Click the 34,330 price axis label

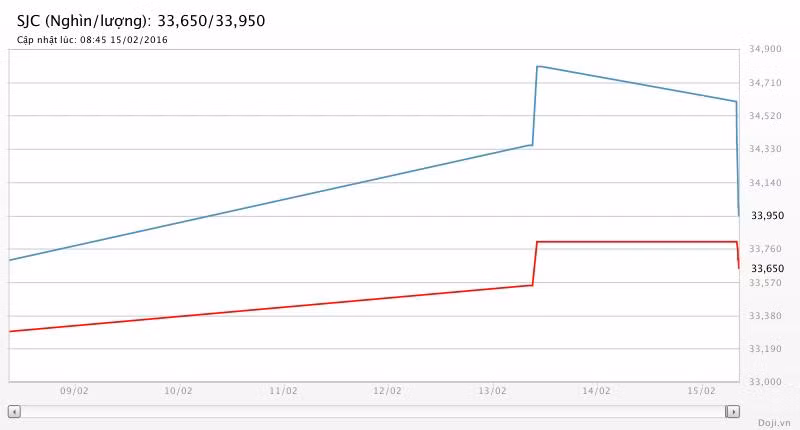[765, 149]
